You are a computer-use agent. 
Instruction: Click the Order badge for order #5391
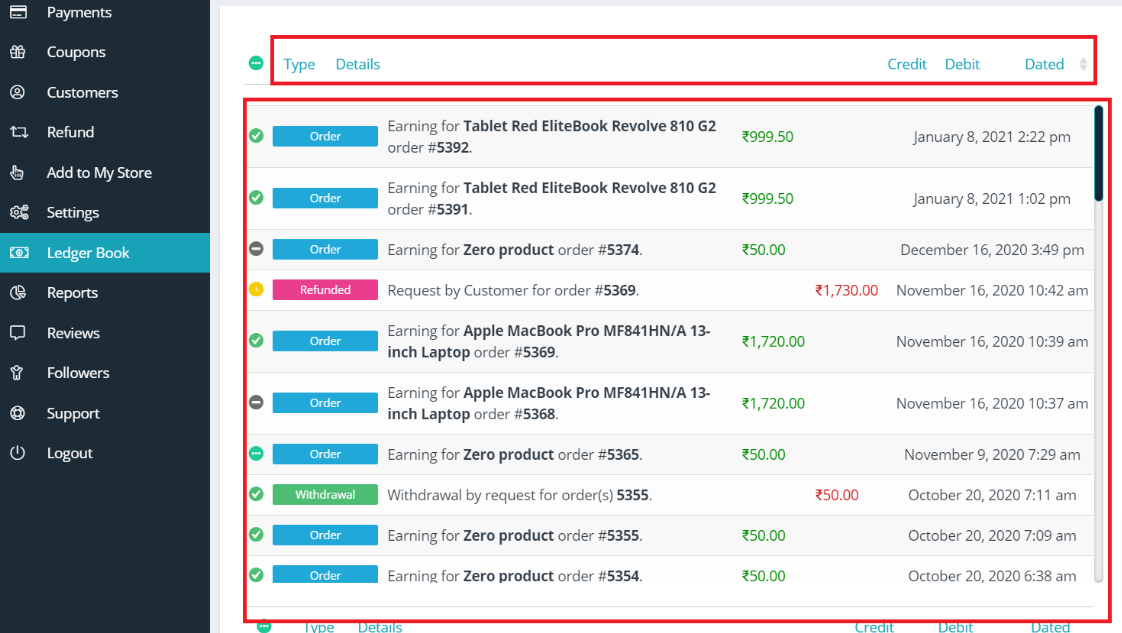point(325,198)
